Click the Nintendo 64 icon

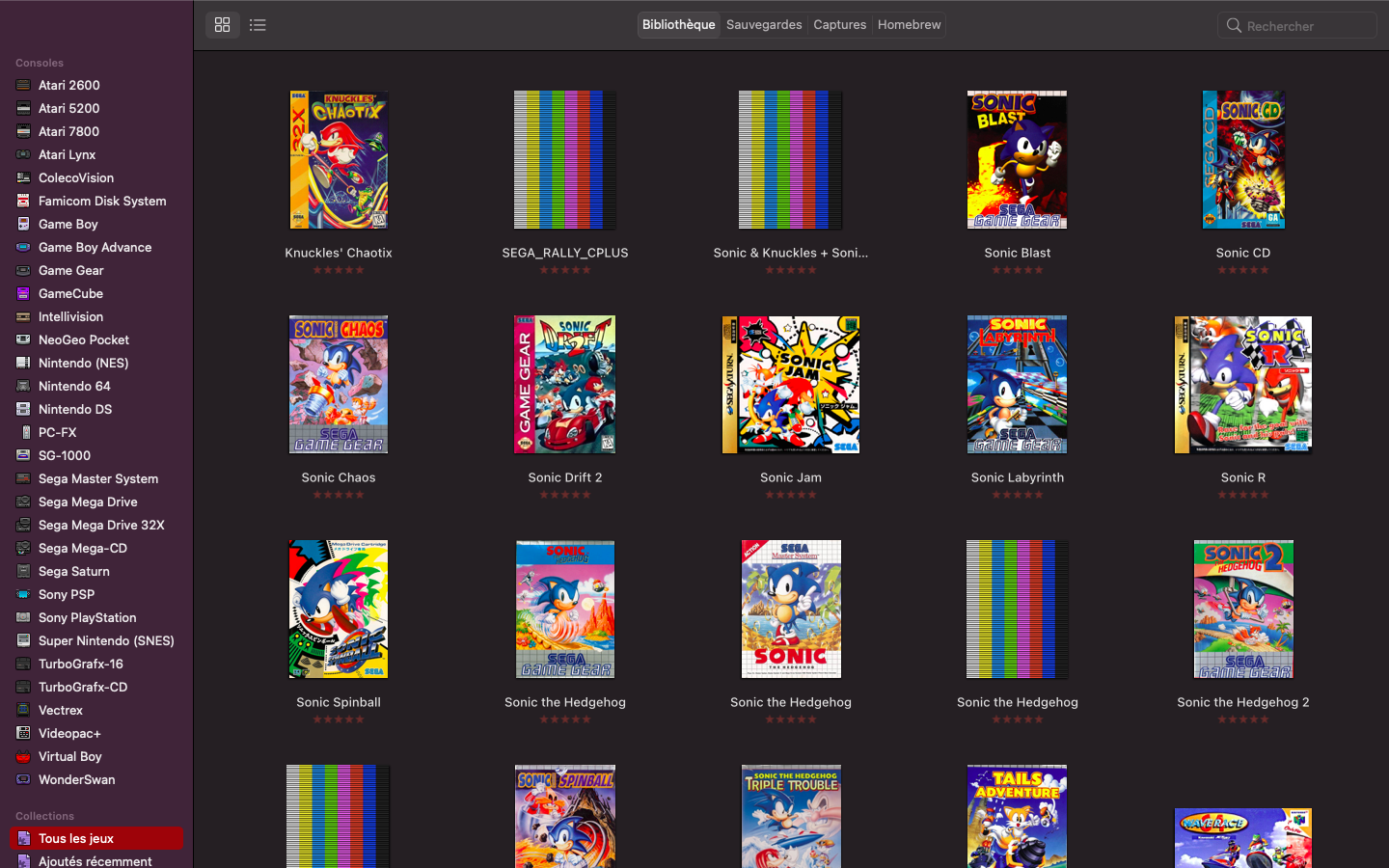(23, 386)
